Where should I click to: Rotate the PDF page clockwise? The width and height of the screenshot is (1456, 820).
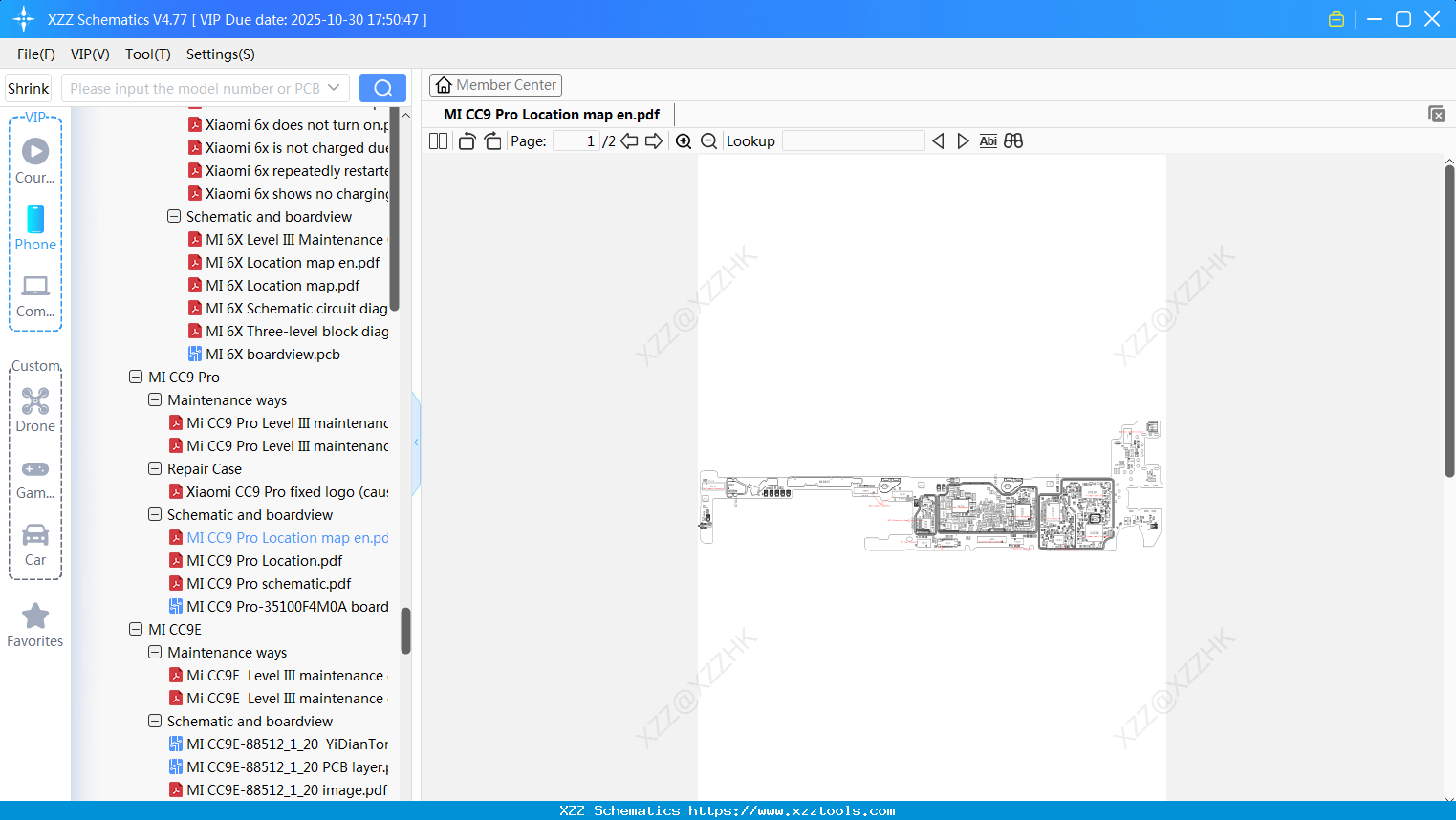tap(492, 141)
